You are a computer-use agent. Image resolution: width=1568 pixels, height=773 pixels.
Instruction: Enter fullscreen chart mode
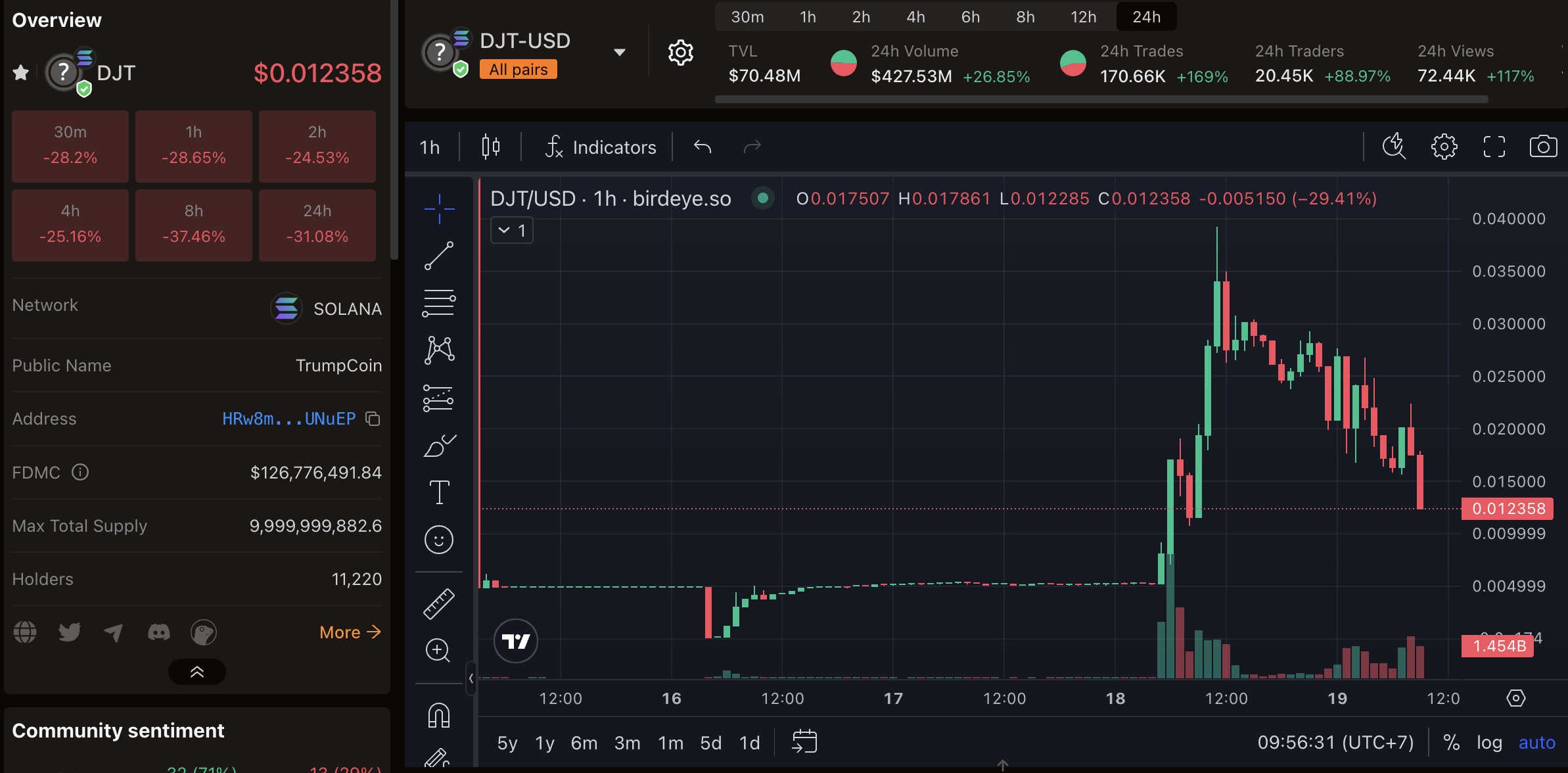[x=1494, y=146]
